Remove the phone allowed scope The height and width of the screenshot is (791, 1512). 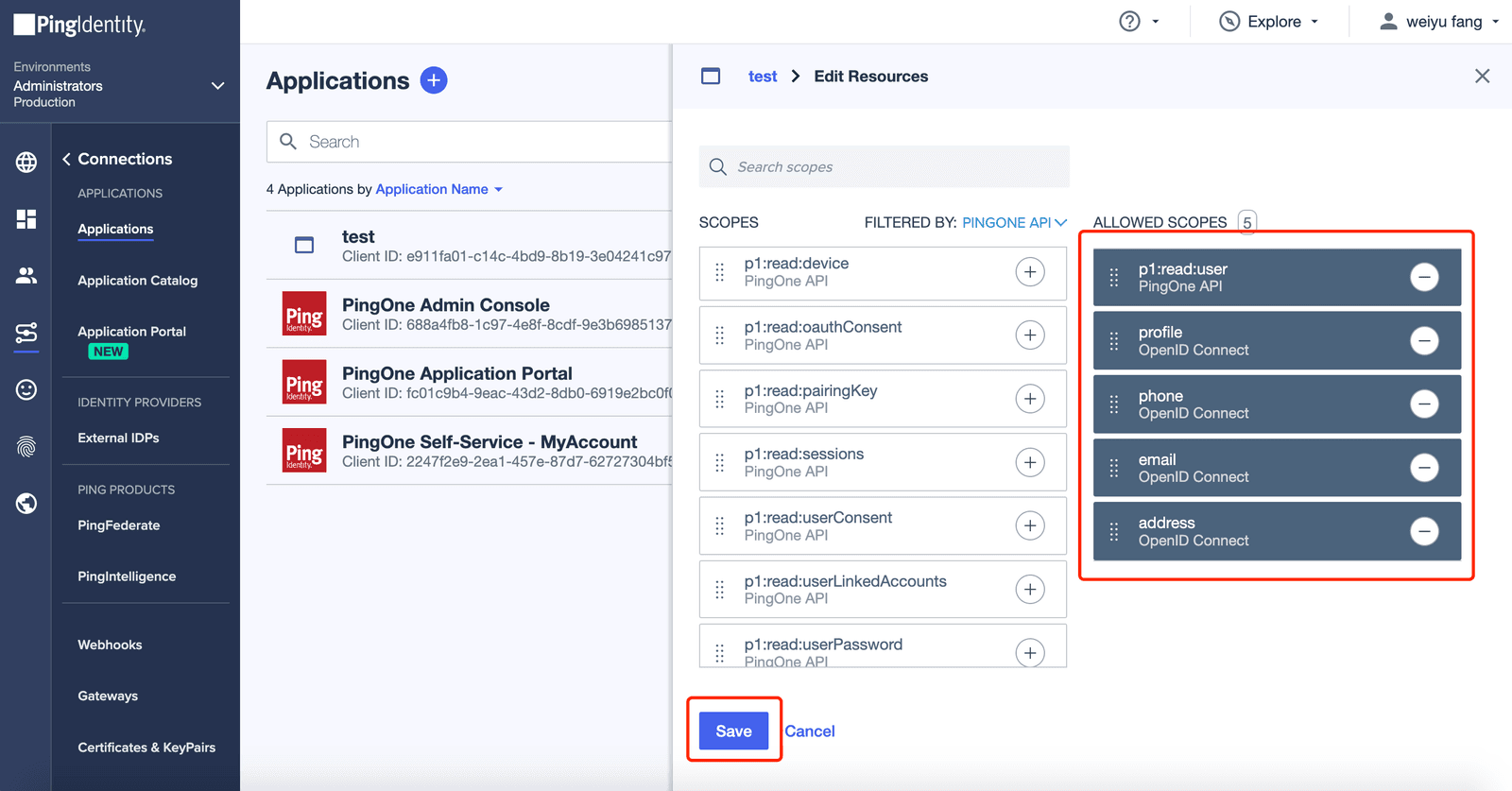[x=1424, y=404]
